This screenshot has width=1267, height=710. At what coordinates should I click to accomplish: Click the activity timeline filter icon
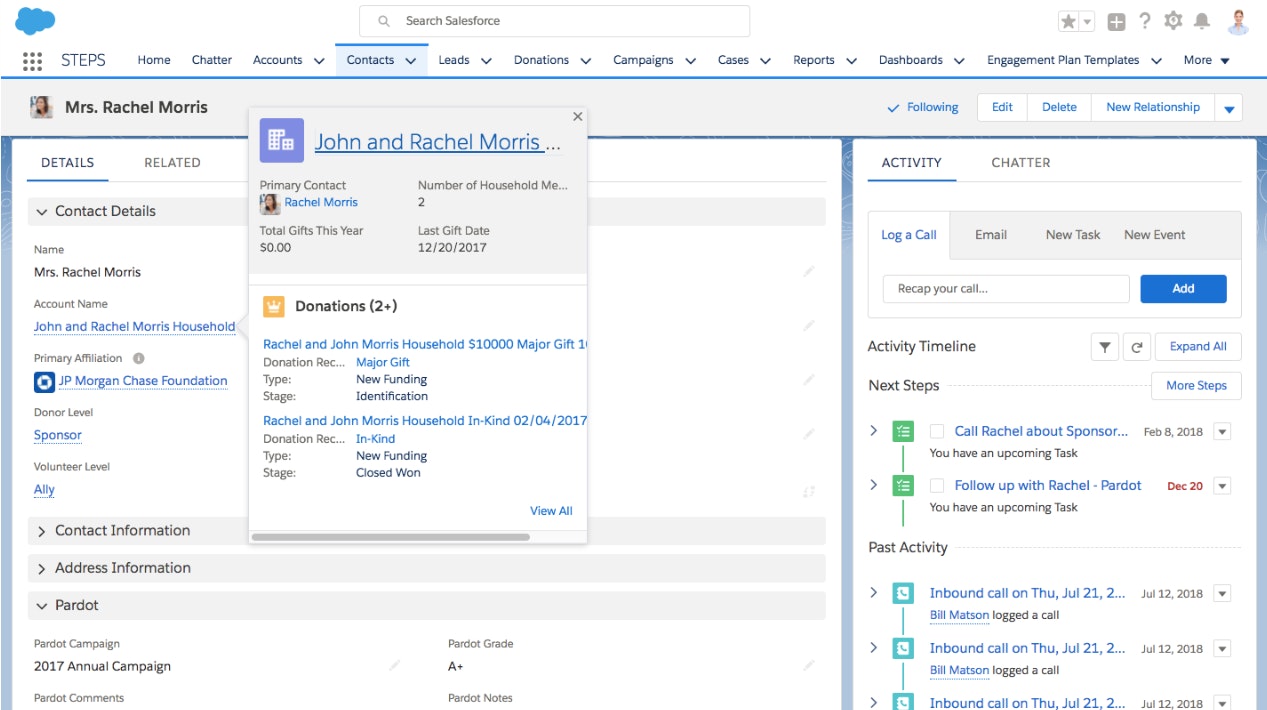[x=1105, y=347]
